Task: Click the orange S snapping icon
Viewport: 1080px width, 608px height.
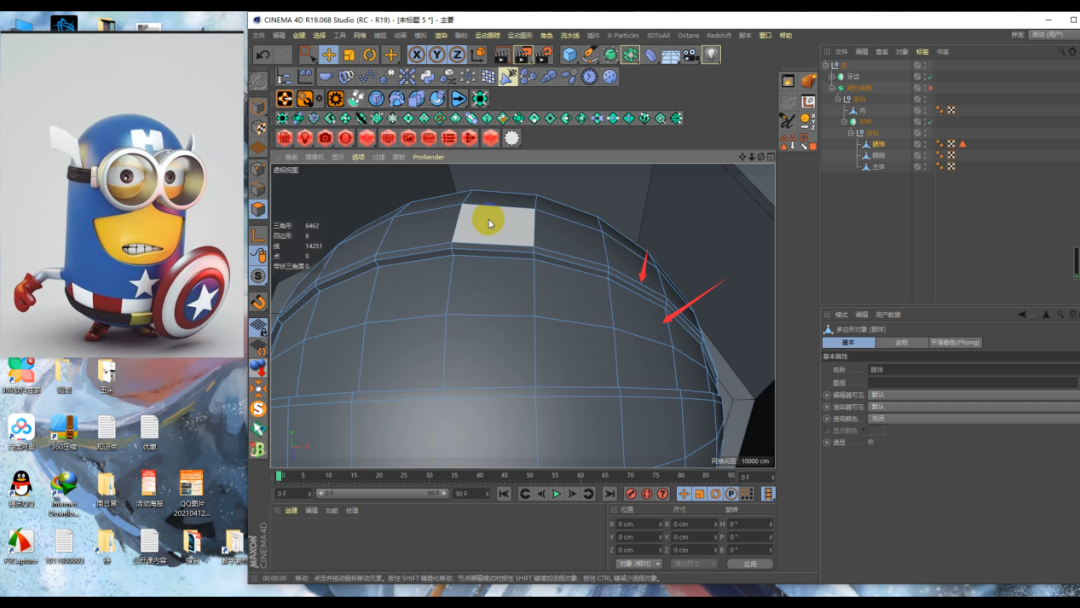Action: point(258,408)
